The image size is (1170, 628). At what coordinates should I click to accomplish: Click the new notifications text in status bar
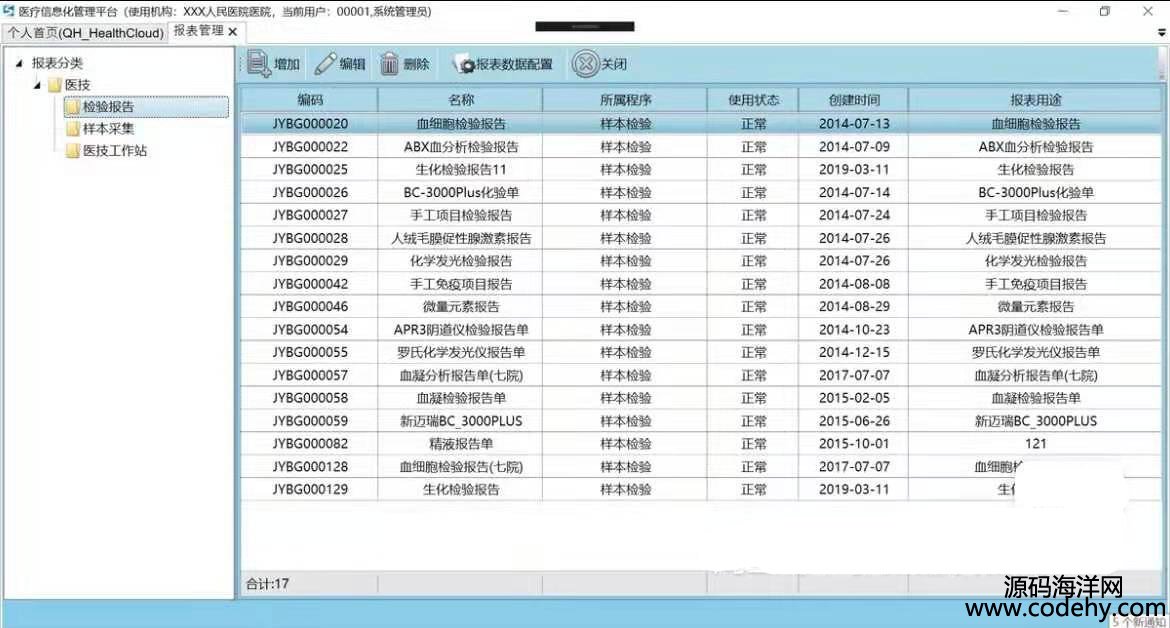tap(1138, 621)
